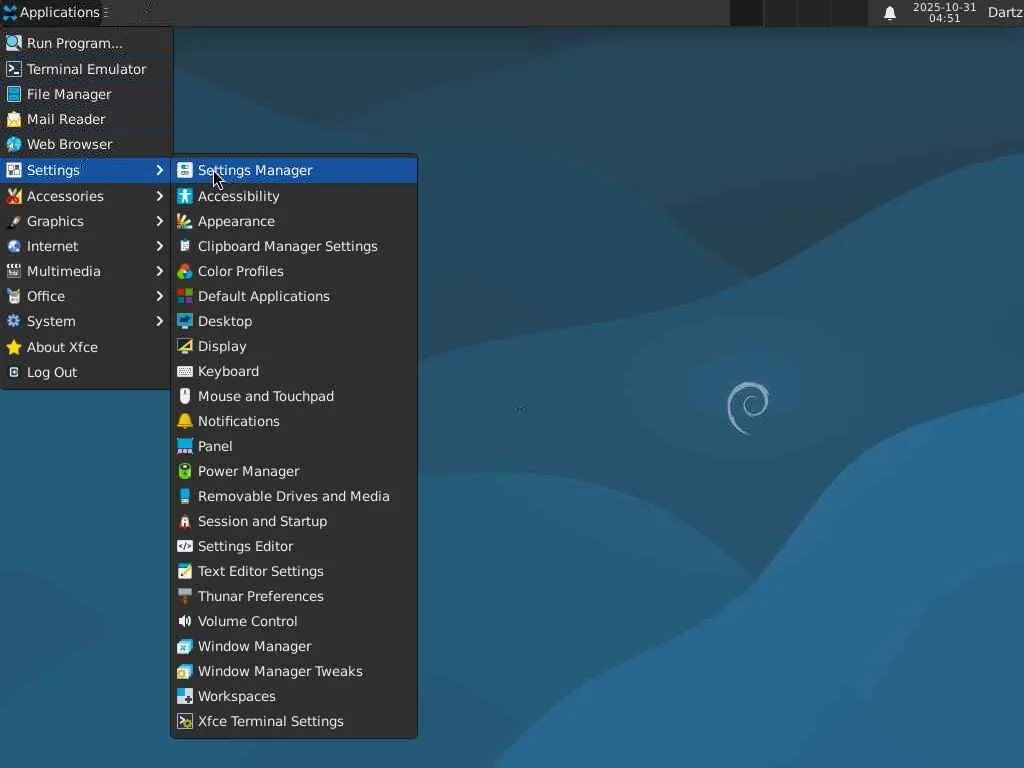Click the "Removable Drives and Media" text
The image size is (1024, 768).
(x=294, y=496)
